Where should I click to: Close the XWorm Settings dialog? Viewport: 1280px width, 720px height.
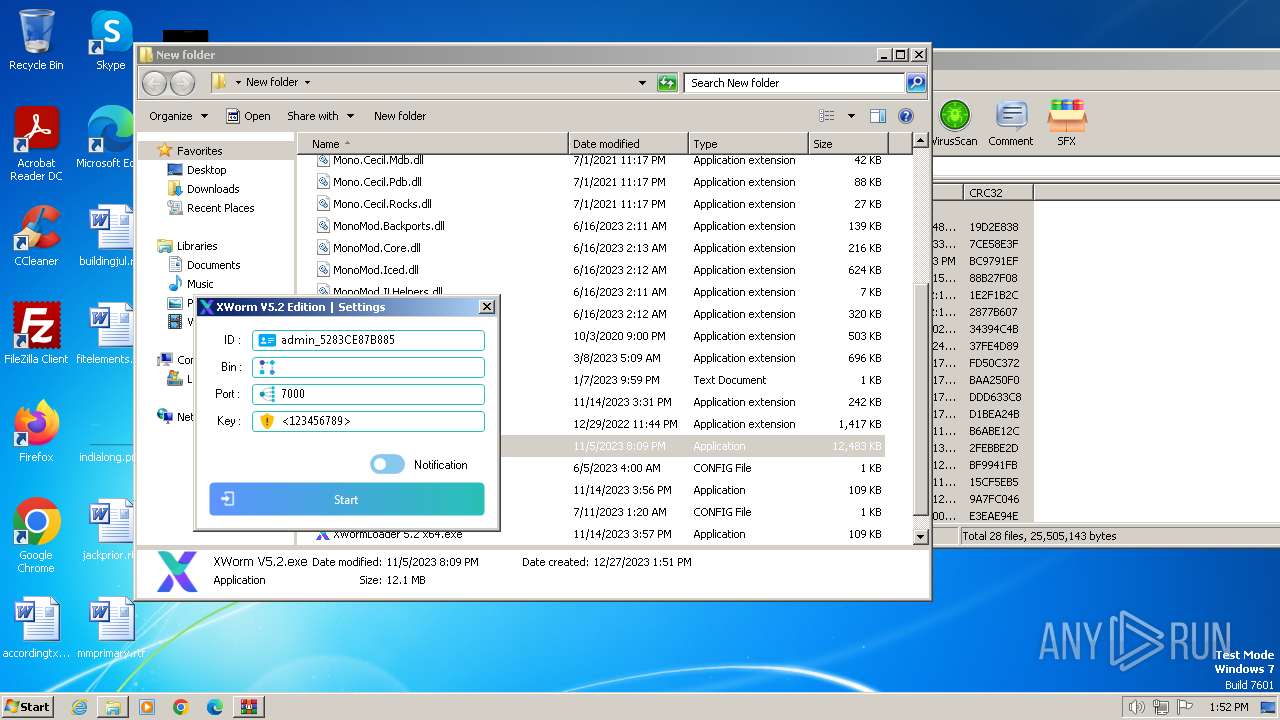487,307
